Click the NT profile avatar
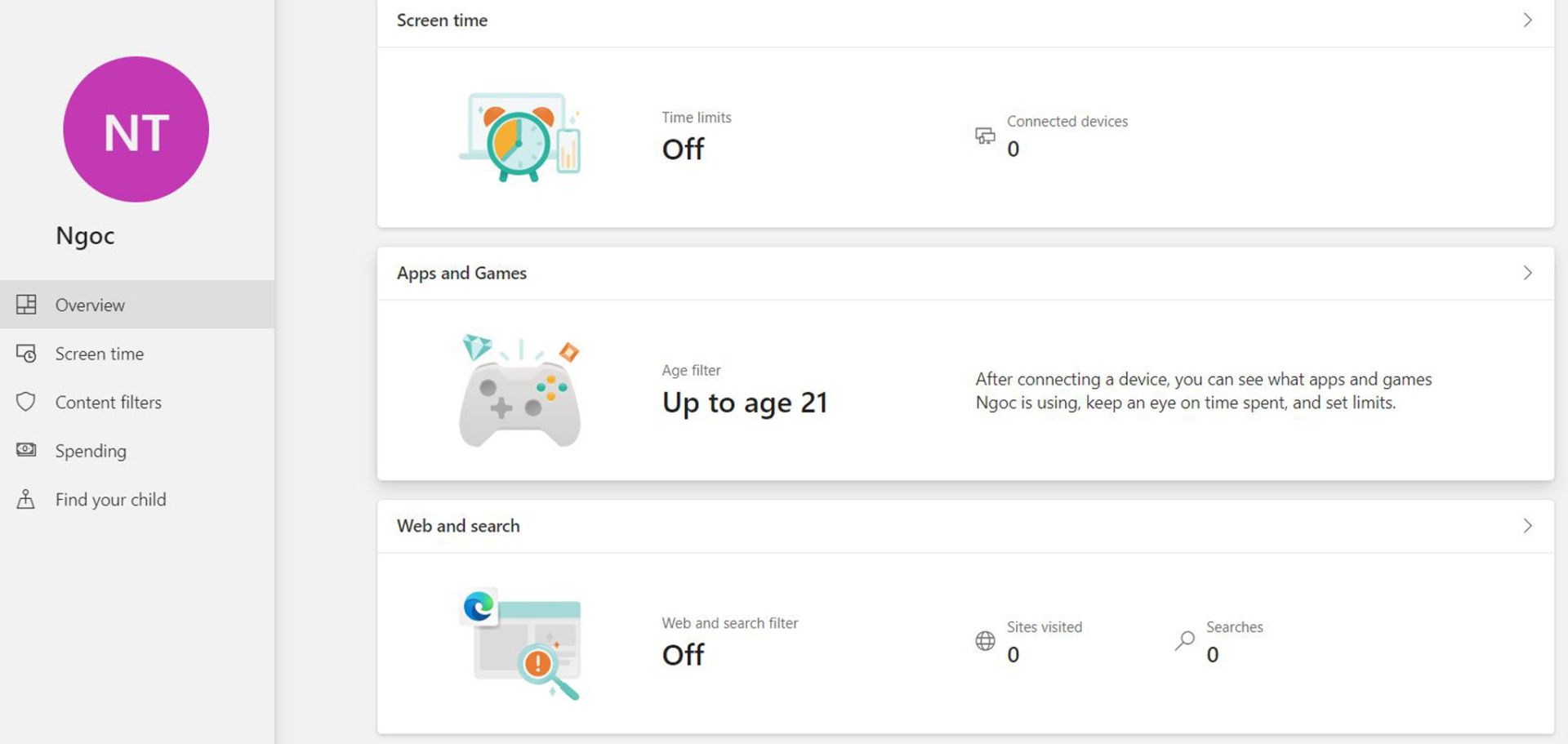Screen dimensions: 1568x744 [136, 130]
